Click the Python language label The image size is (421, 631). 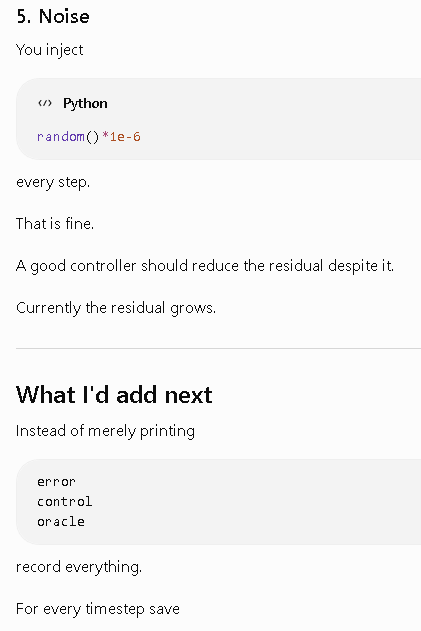[x=85, y=103]
